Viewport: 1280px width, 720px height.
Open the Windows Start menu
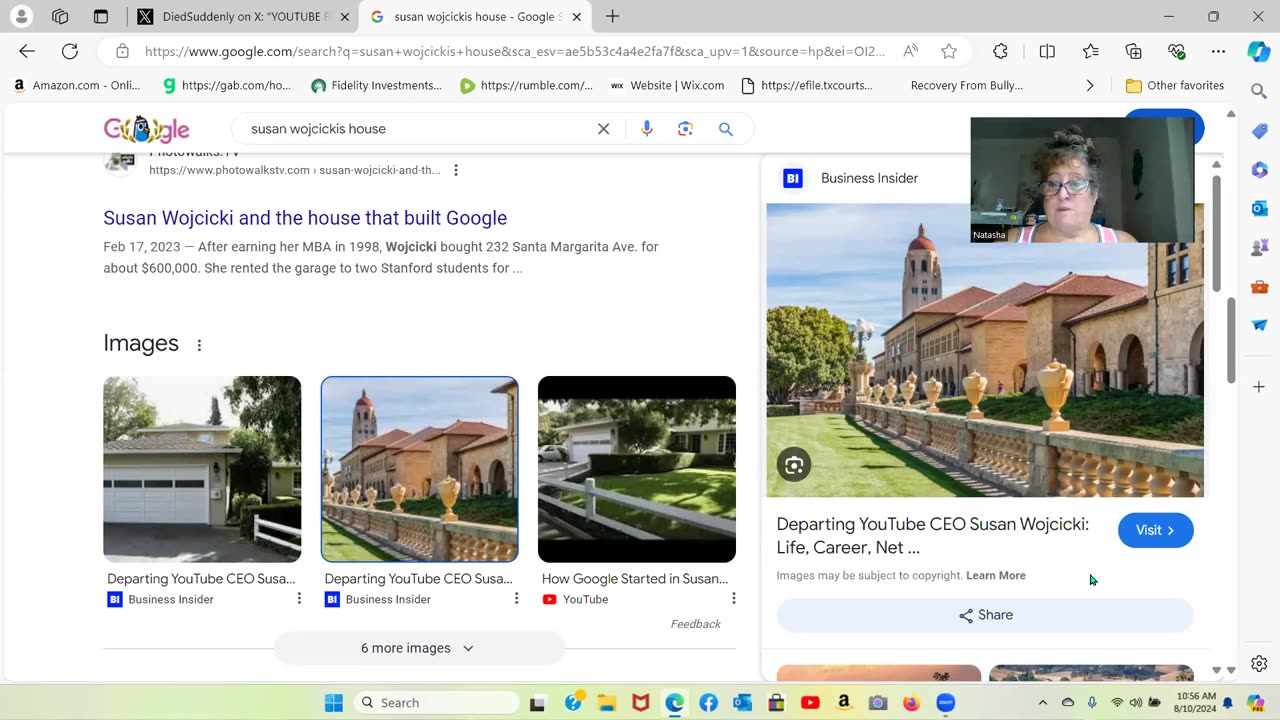333,703
